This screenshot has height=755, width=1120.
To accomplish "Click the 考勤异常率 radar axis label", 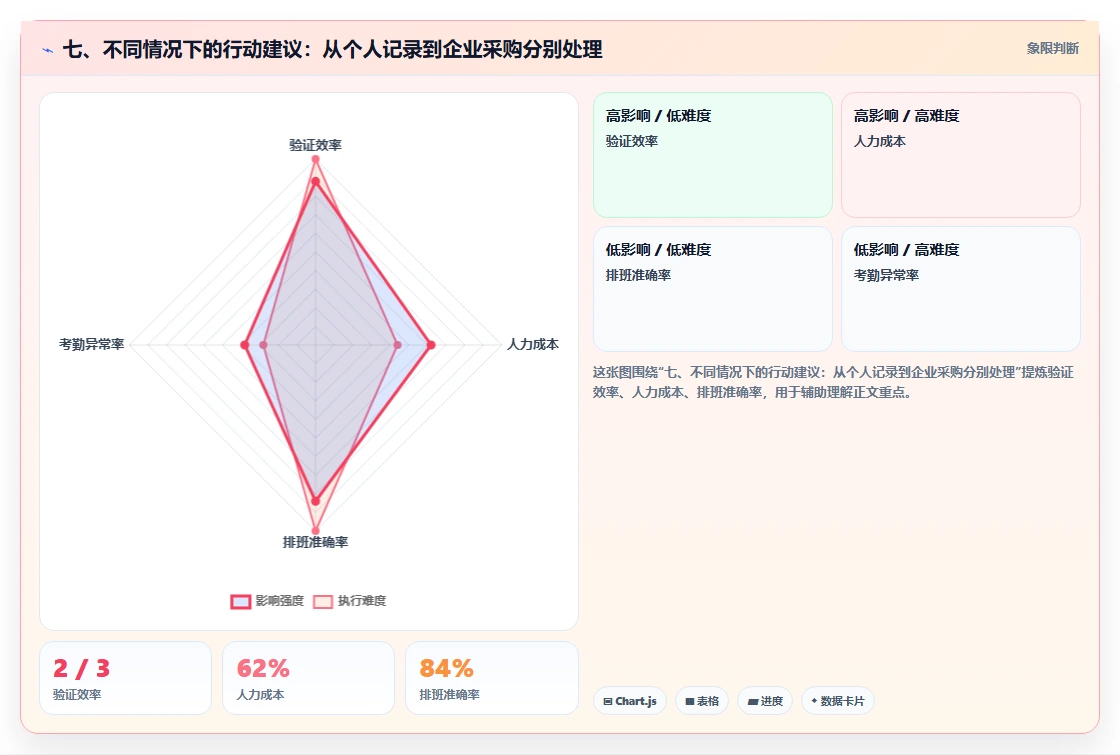I will tap(91, 344).
